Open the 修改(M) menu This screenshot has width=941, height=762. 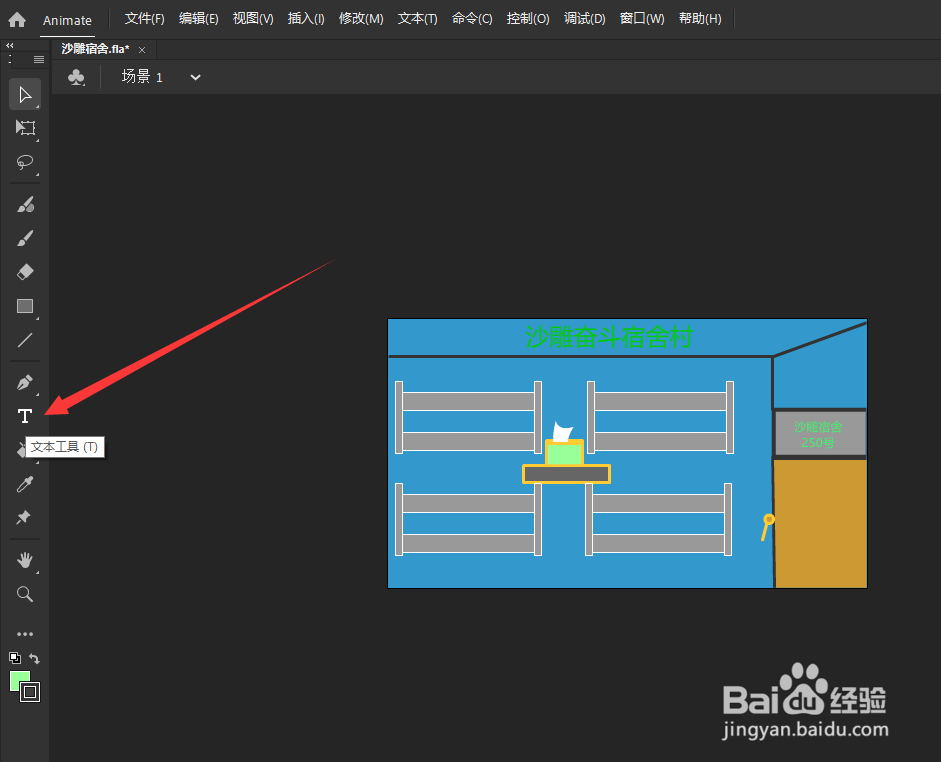(x=361, y=19)
